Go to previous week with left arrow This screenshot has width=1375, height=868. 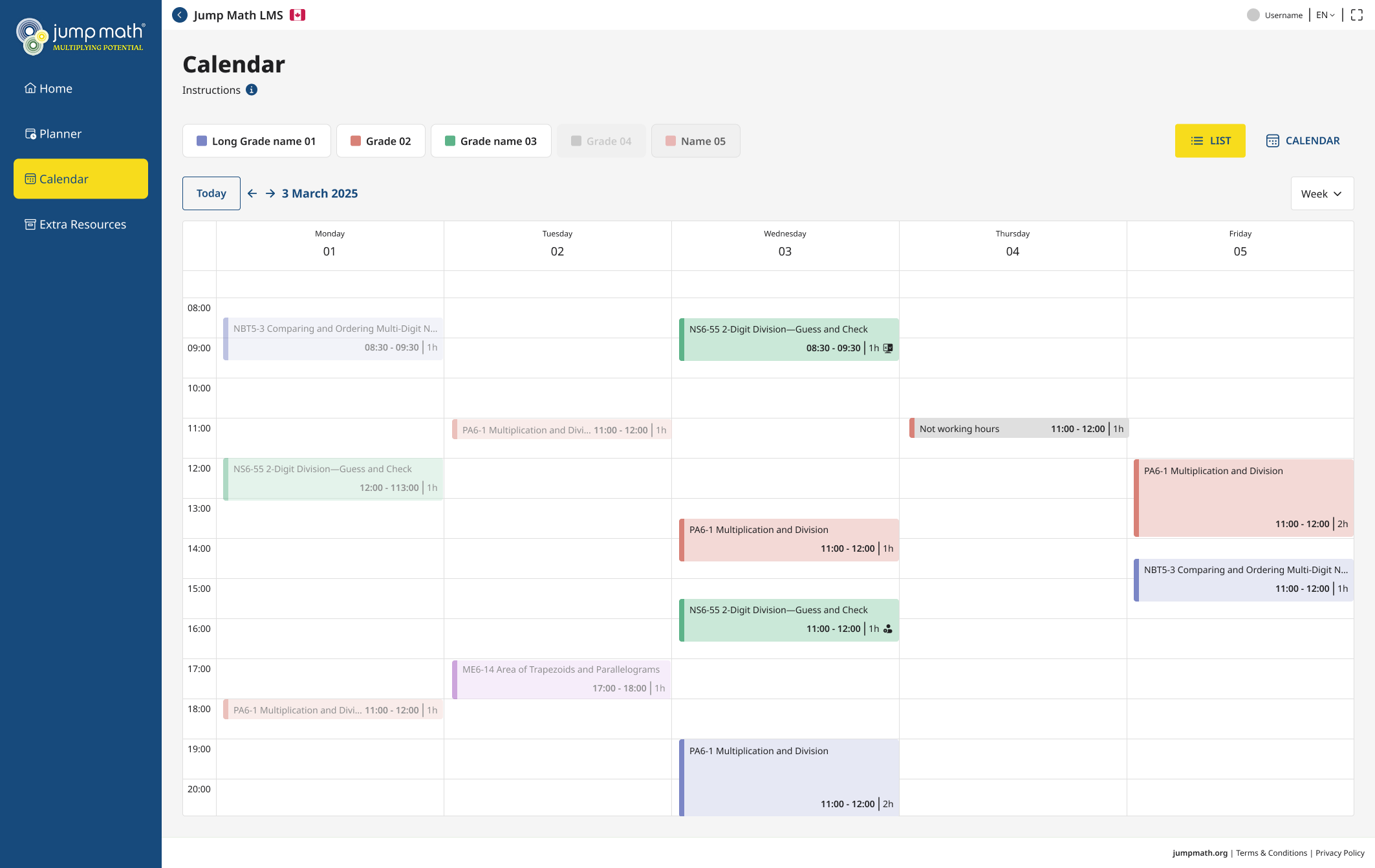coord(252,193)
